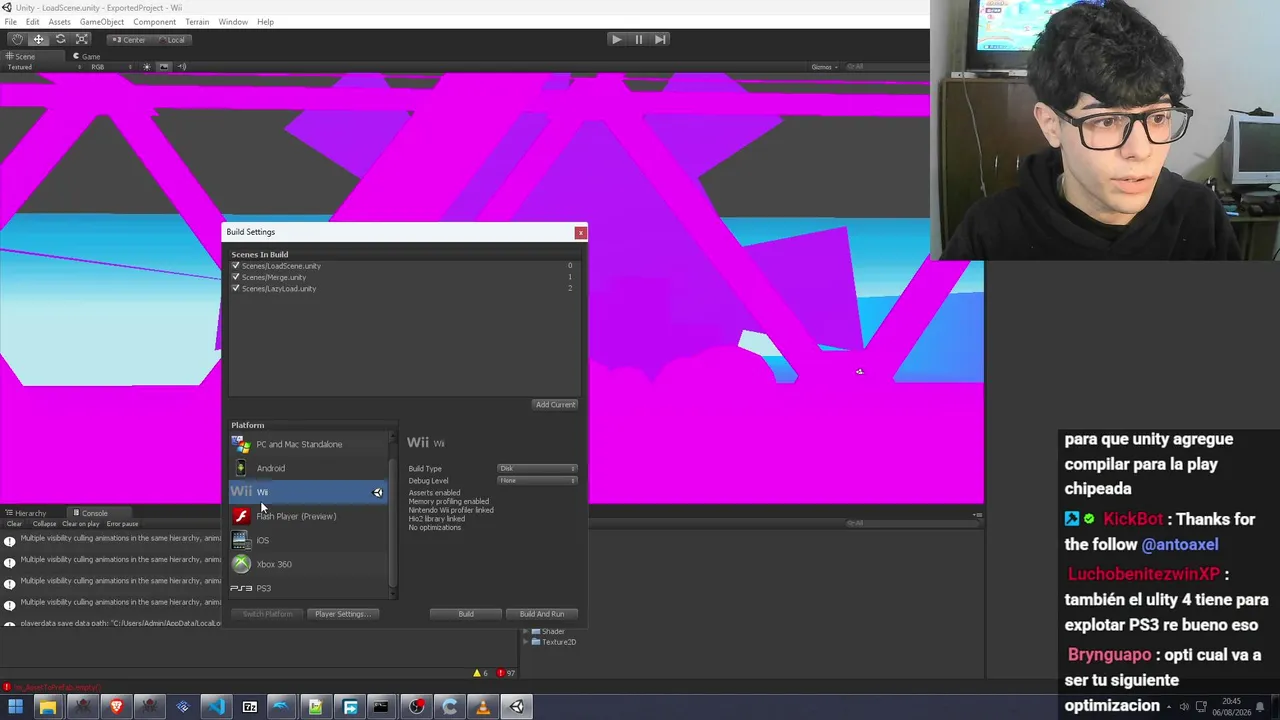1280x720 pixels.
Task: Toggle scene lighting sun icon
Action: 146,67
